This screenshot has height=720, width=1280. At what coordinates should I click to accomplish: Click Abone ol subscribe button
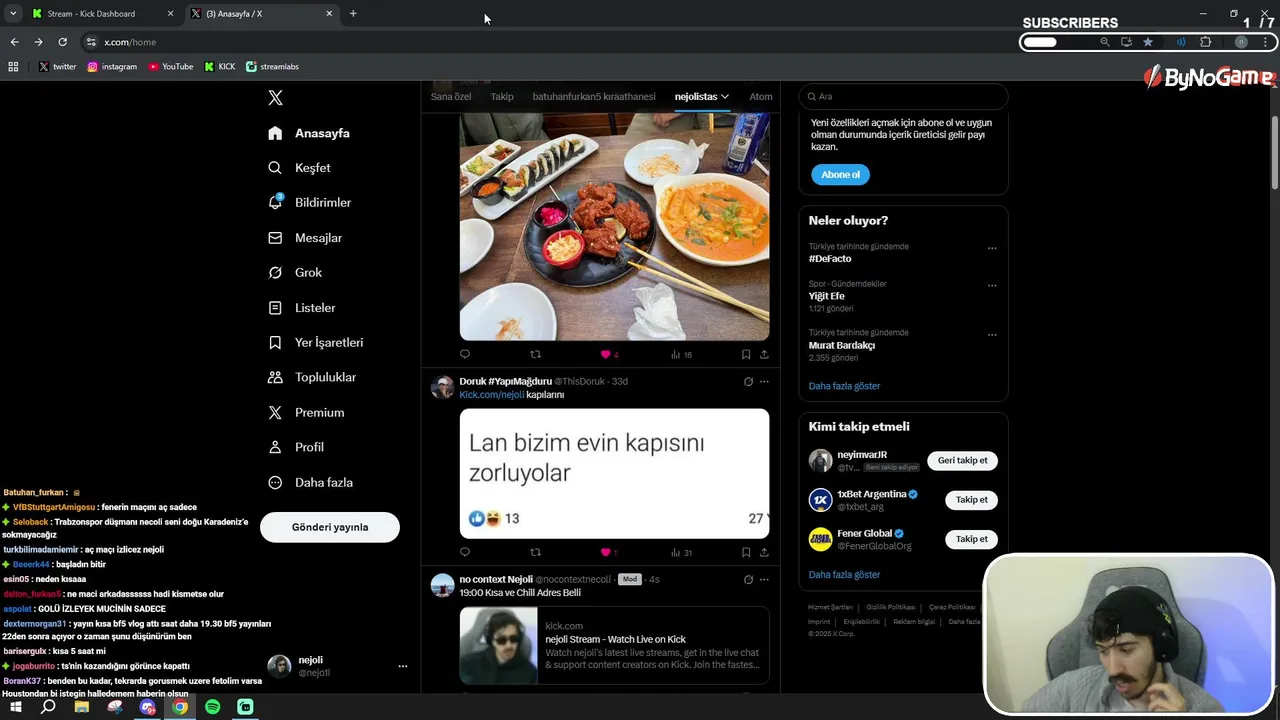point(840,175)
